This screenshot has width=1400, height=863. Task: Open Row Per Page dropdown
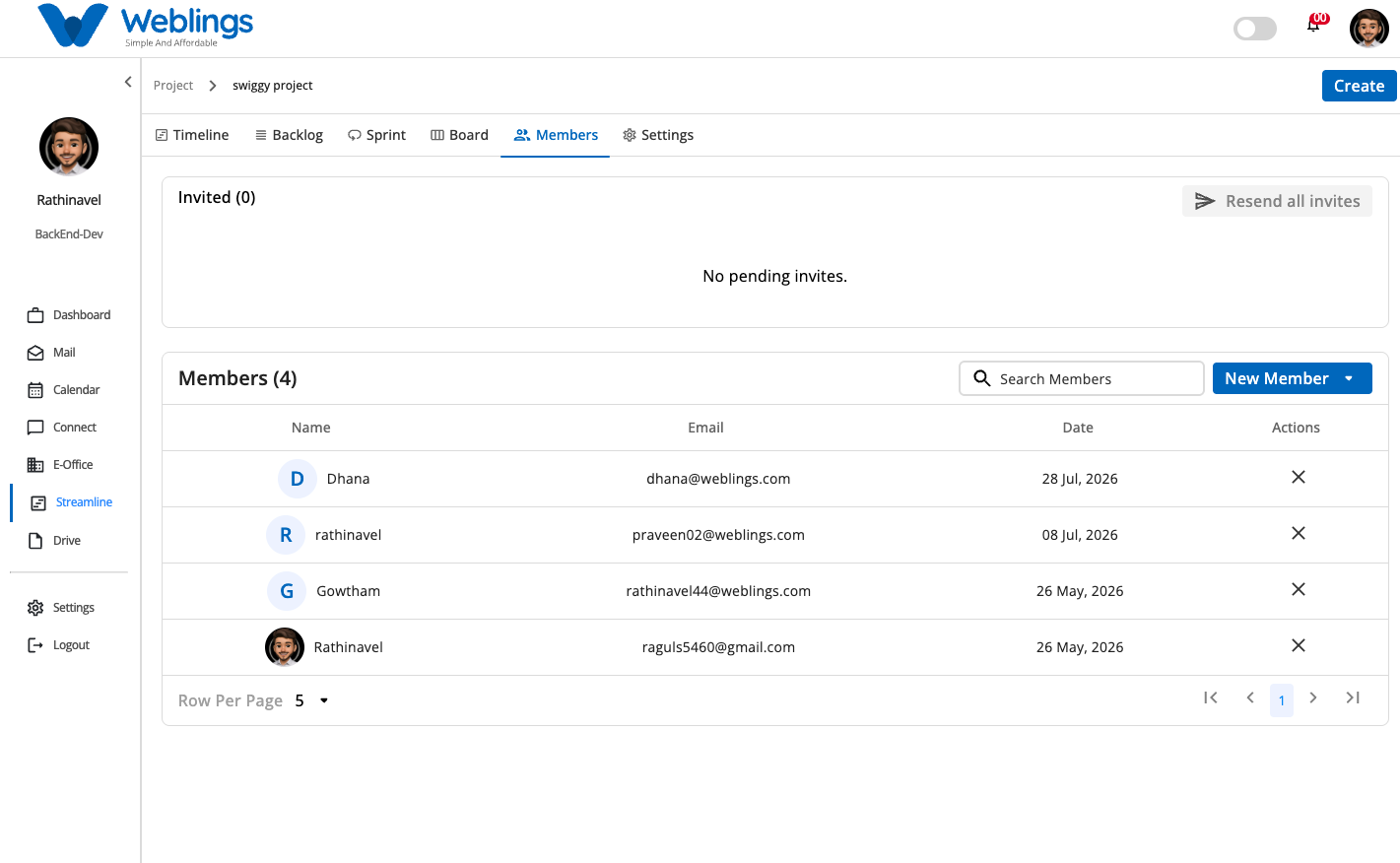(311, 700)
